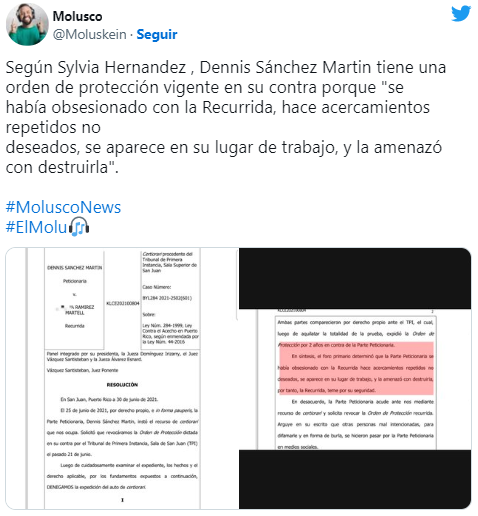Viewport: 478px width, 516px height.
Task: Click the RESOLUCIÓN heading in the document
Action: 122,385
